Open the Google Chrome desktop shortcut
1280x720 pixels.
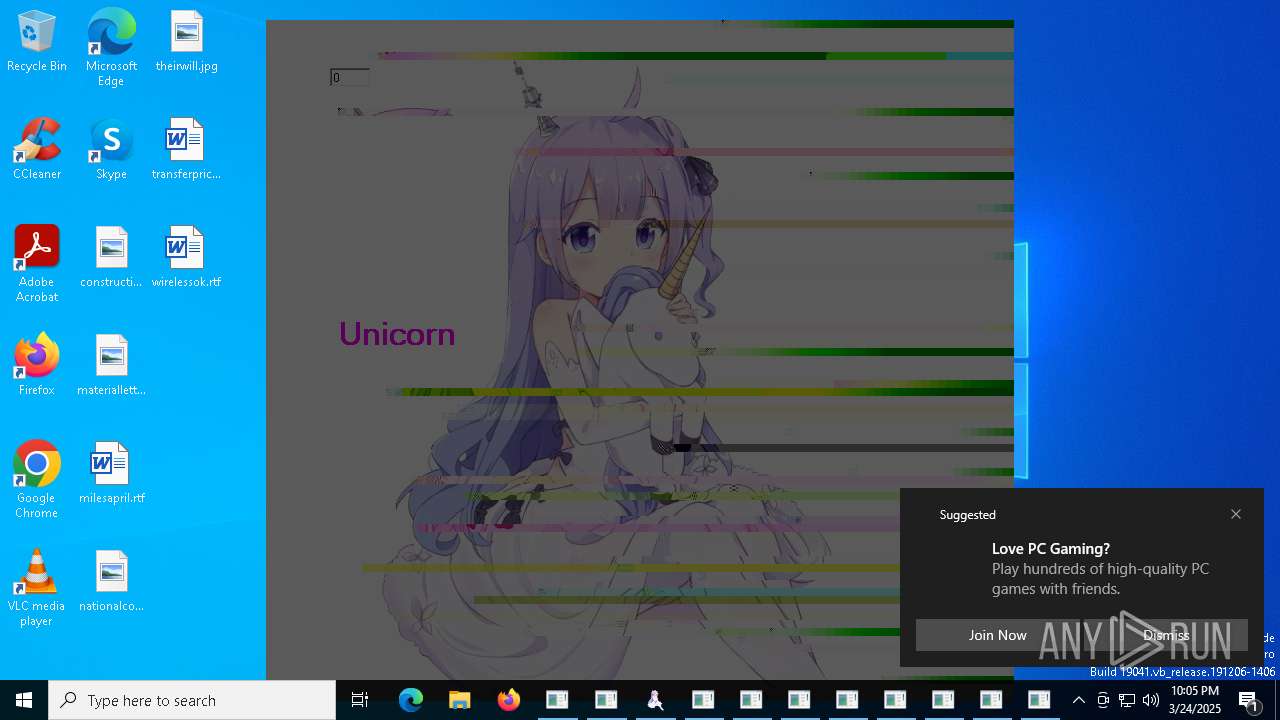37,480
